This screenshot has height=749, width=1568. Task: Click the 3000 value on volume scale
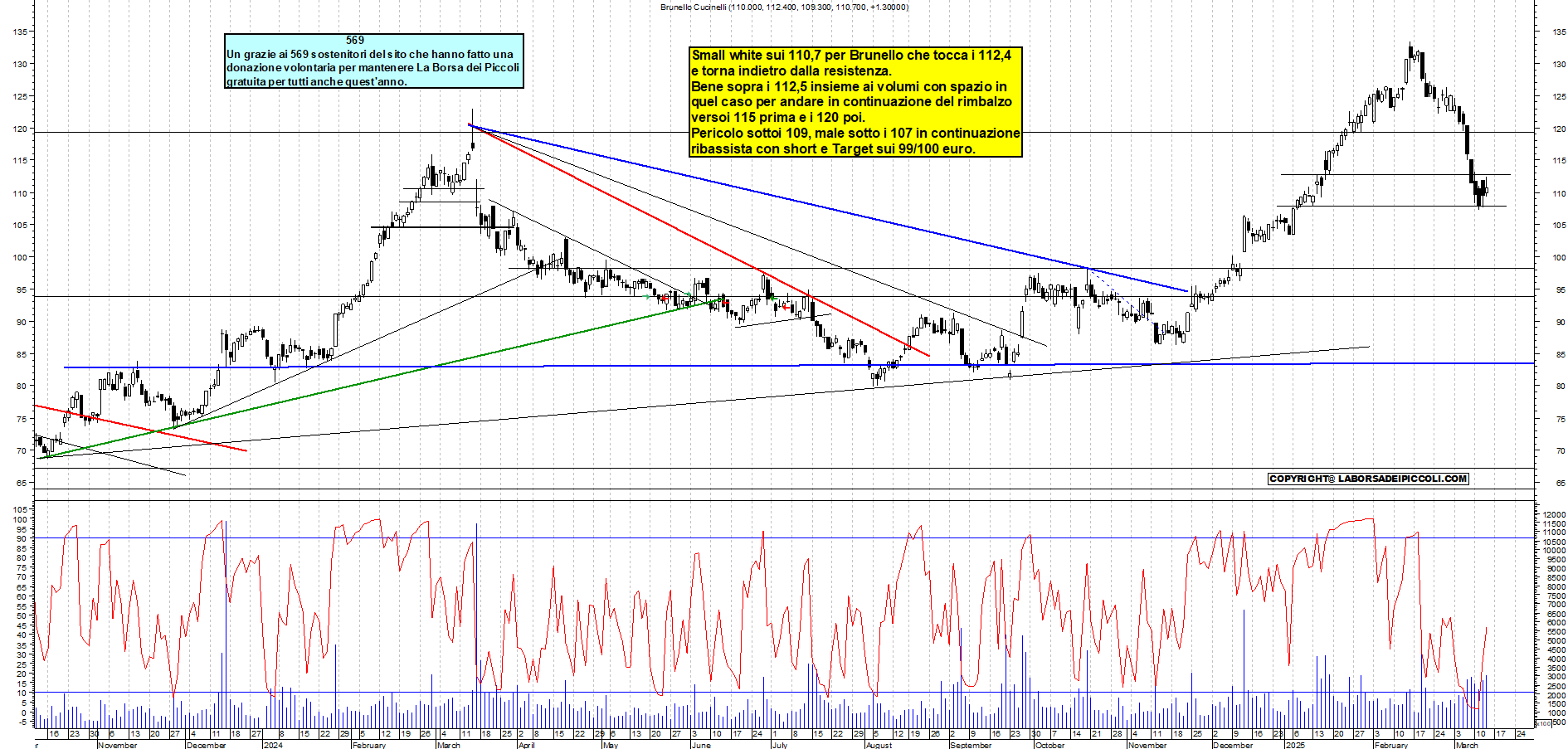pos(1556,677)
